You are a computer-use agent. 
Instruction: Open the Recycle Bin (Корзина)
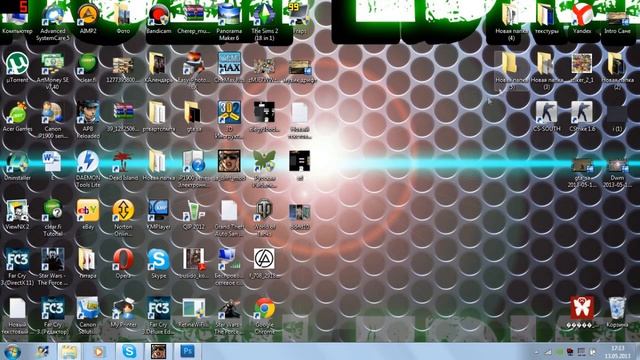617,313
